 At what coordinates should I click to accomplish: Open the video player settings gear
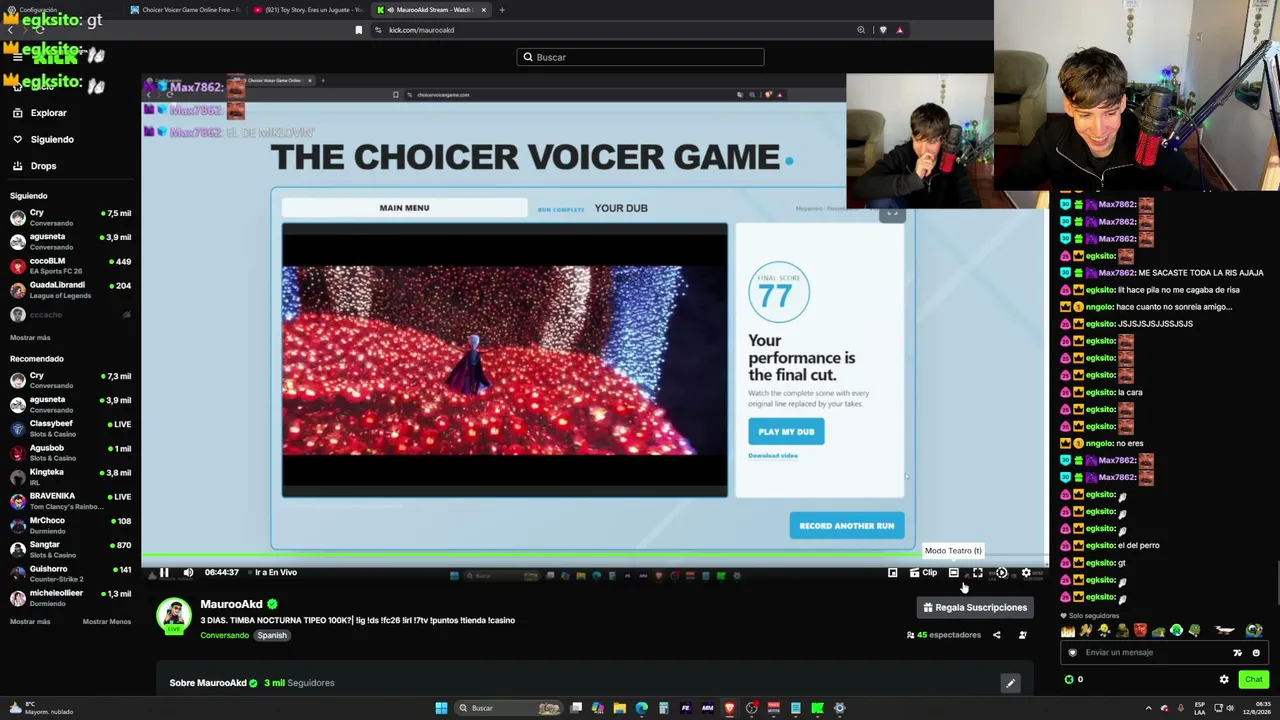pyautogui.click(x=1026, y=573)
